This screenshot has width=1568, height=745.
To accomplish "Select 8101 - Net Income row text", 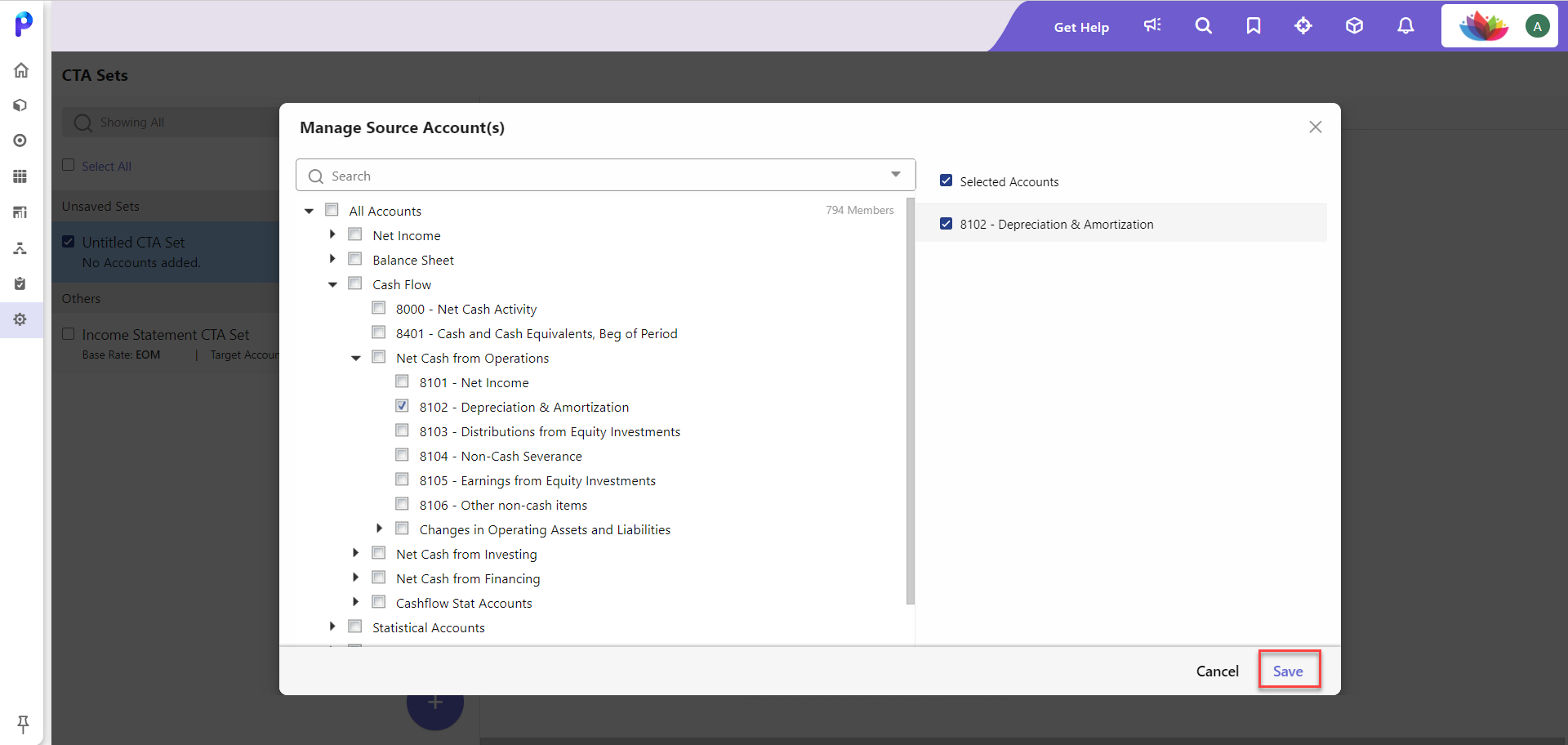I will point(474,382).
